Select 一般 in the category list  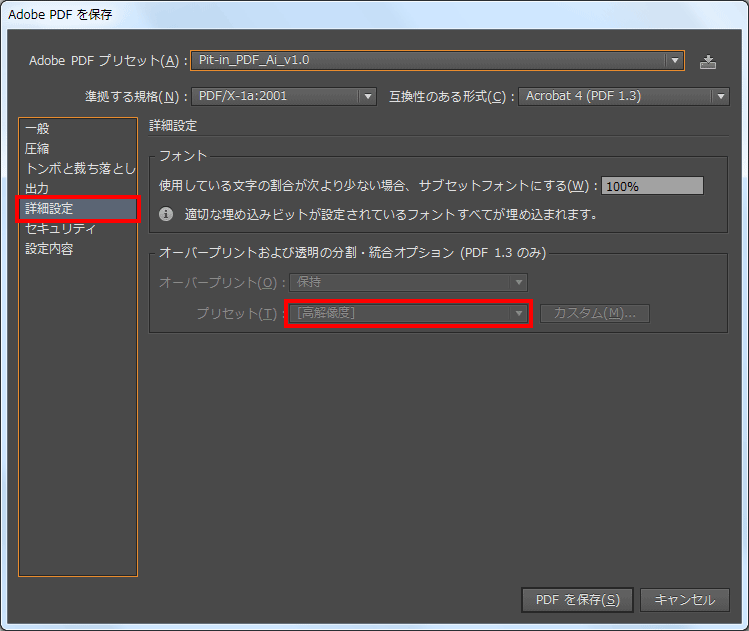coord(37,129)
